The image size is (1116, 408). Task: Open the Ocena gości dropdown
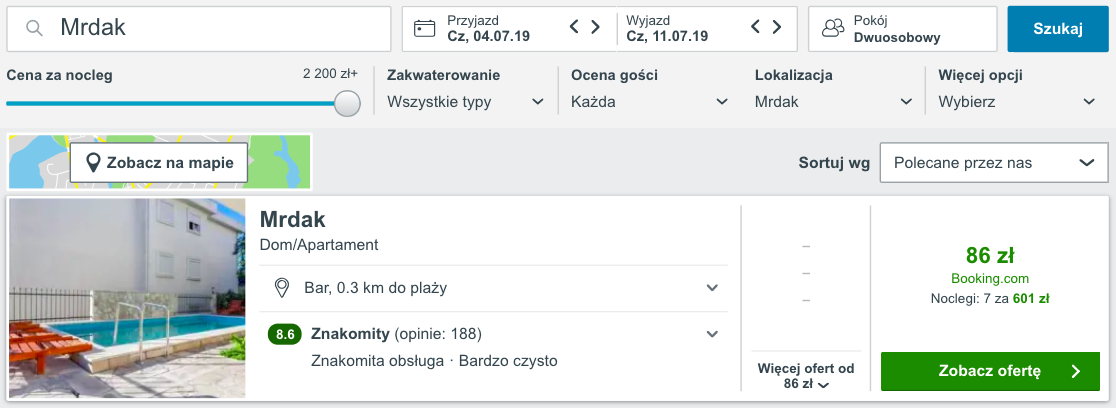pos(650,102)
